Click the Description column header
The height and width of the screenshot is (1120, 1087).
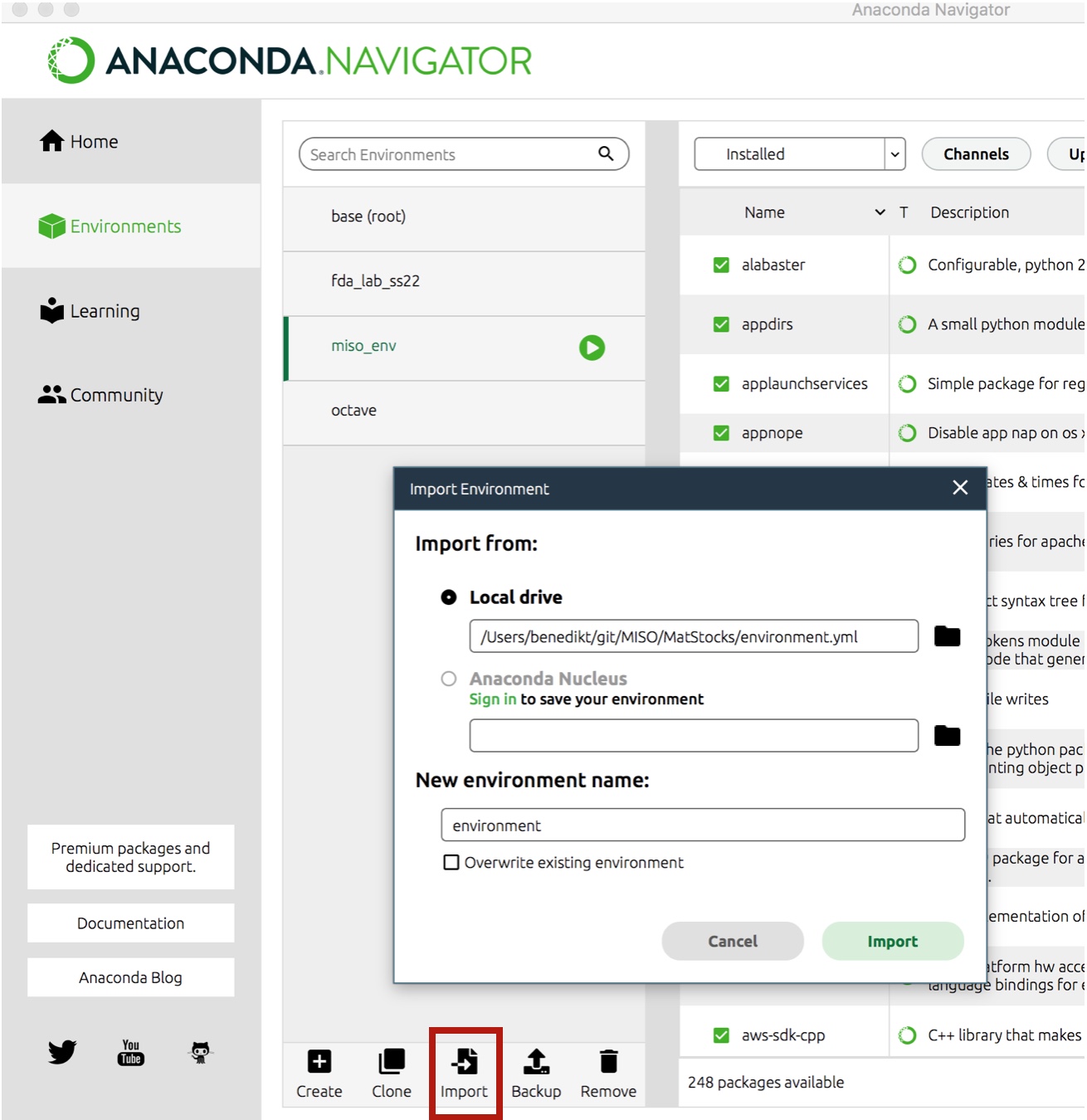coord(969,212)
